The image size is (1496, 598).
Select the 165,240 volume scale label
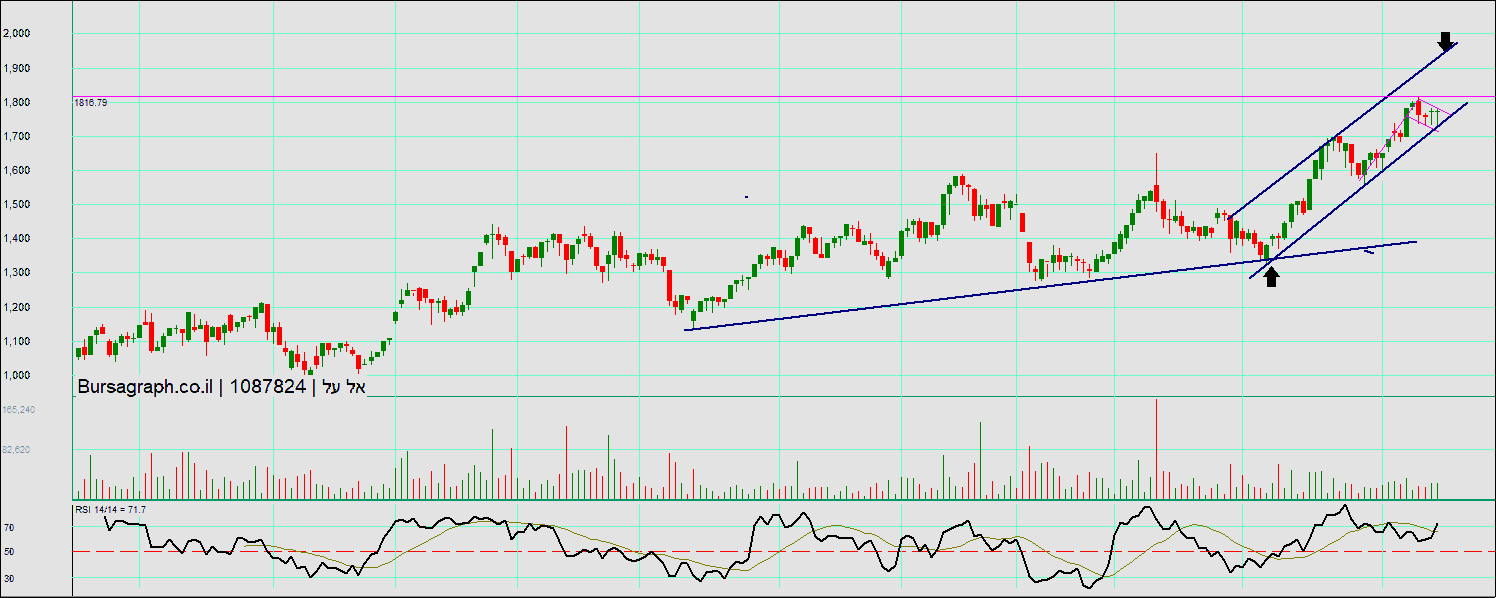pyautogui.click(x=19, y=410)
